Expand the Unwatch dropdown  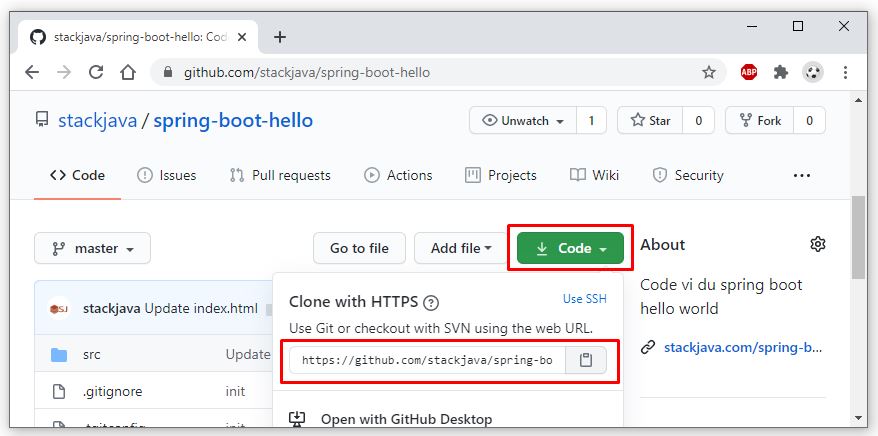tap(522, 120)
